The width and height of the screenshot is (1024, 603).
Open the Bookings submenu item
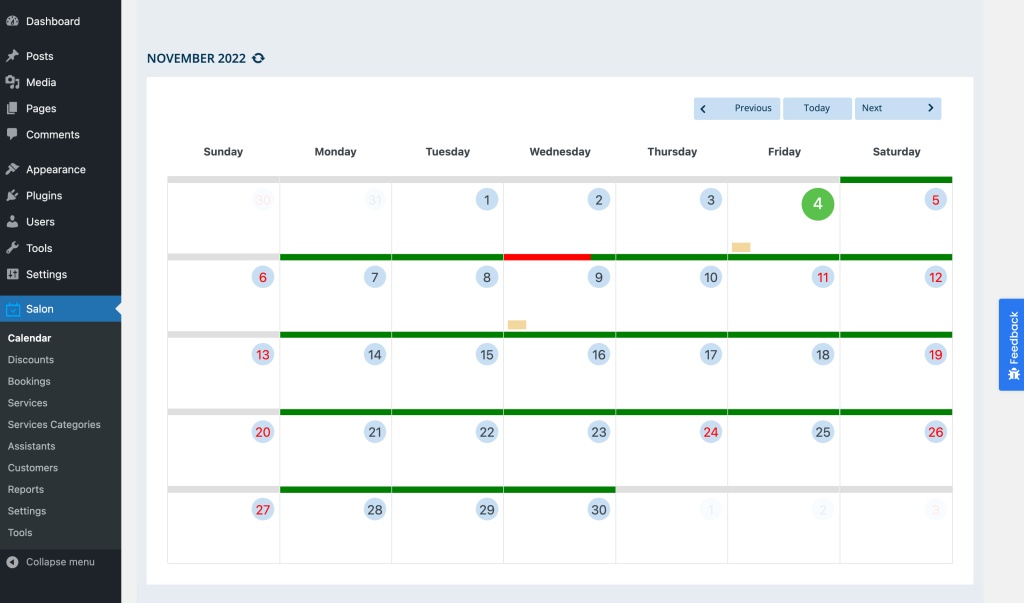[29, 381]
